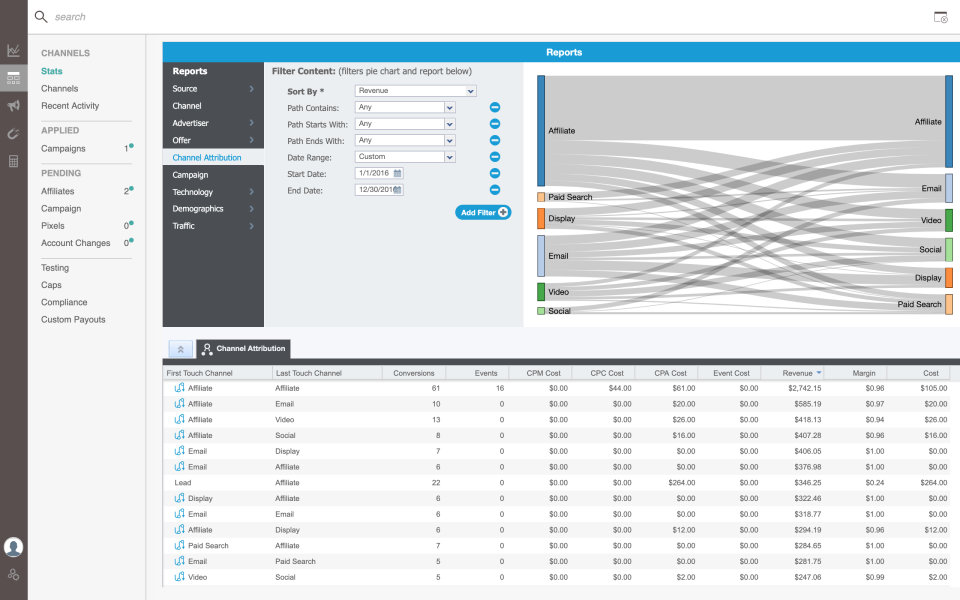The height and width of the screenshot is (600, 960).
Task: Select the refresh icon in left sidebar
Action: pos(14,134)
